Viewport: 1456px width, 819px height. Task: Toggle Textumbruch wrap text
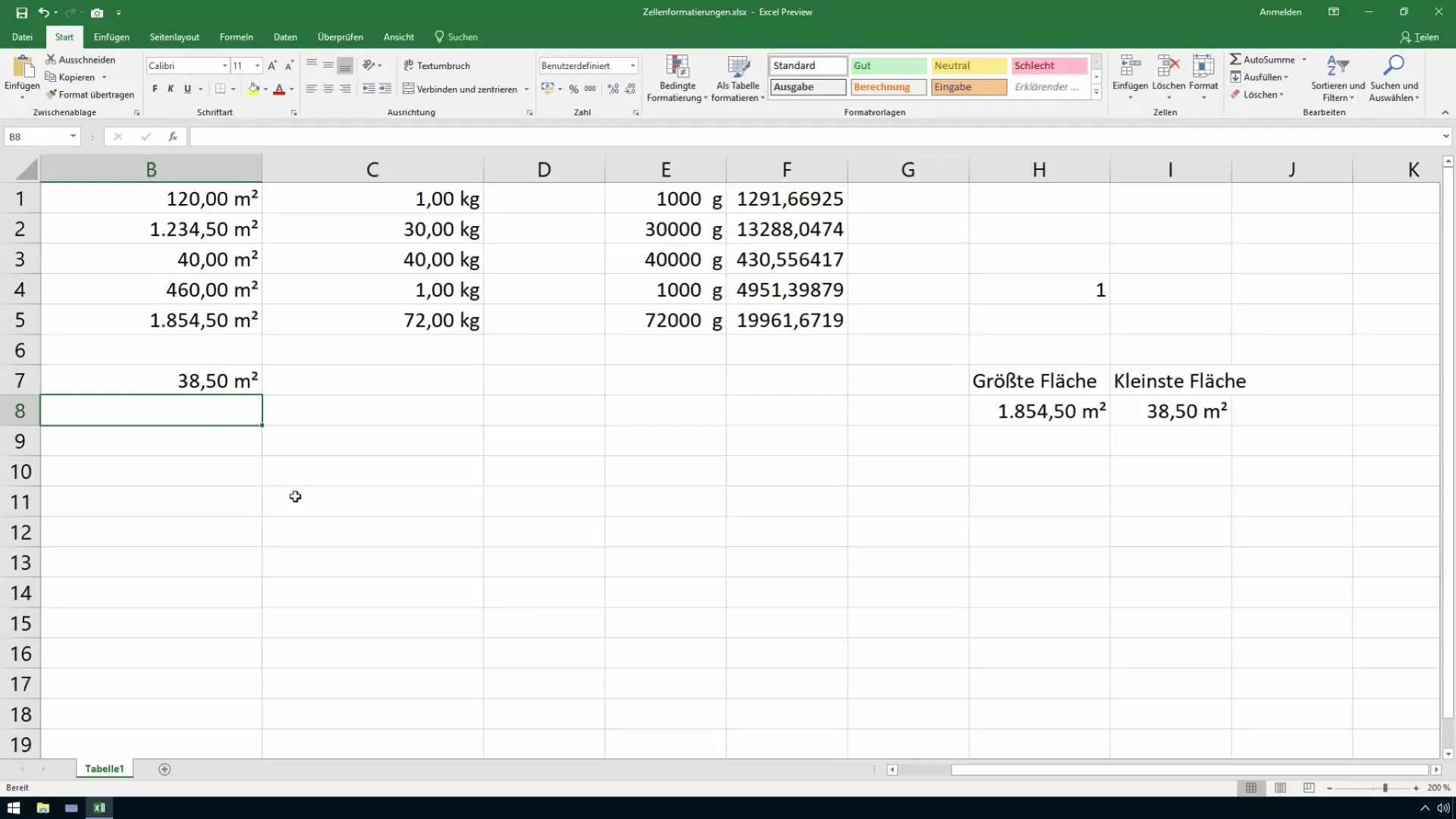(437, 65)
